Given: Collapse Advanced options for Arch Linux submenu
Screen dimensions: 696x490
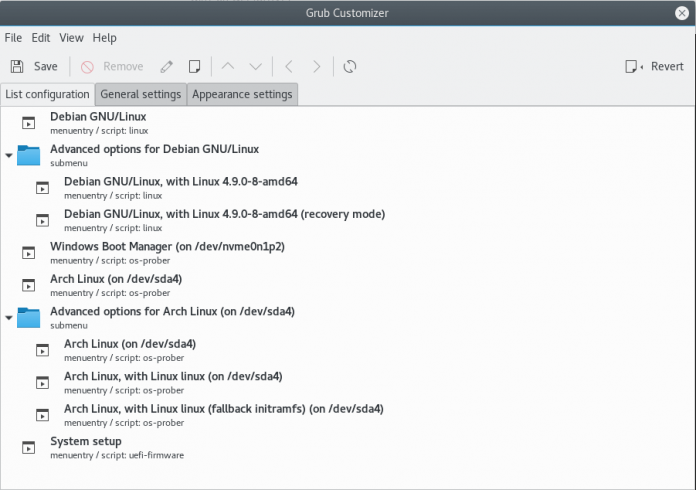Looking at the screenshot, I should pos(8,318).
